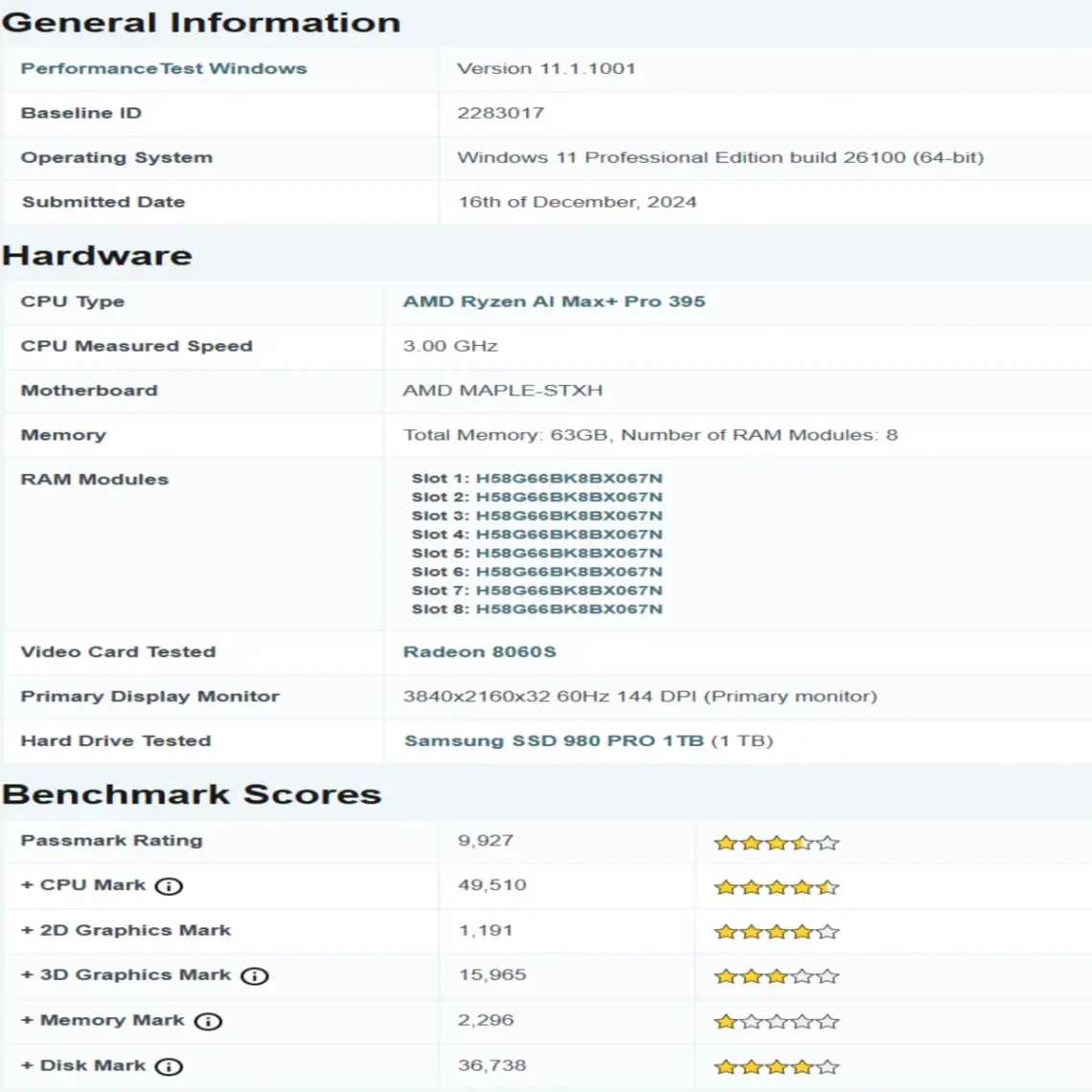Image resolution: width=1092 pixels, height=1092 pixels.
Task: Click the 16th of December, 2024 date
Action: pyautogui.click(x=577, y=202)
